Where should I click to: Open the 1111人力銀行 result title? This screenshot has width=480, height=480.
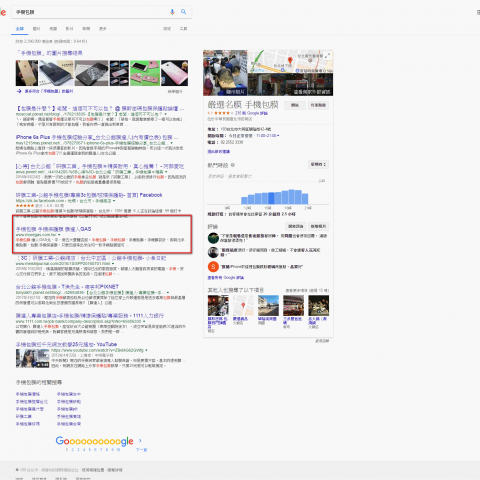90,316
